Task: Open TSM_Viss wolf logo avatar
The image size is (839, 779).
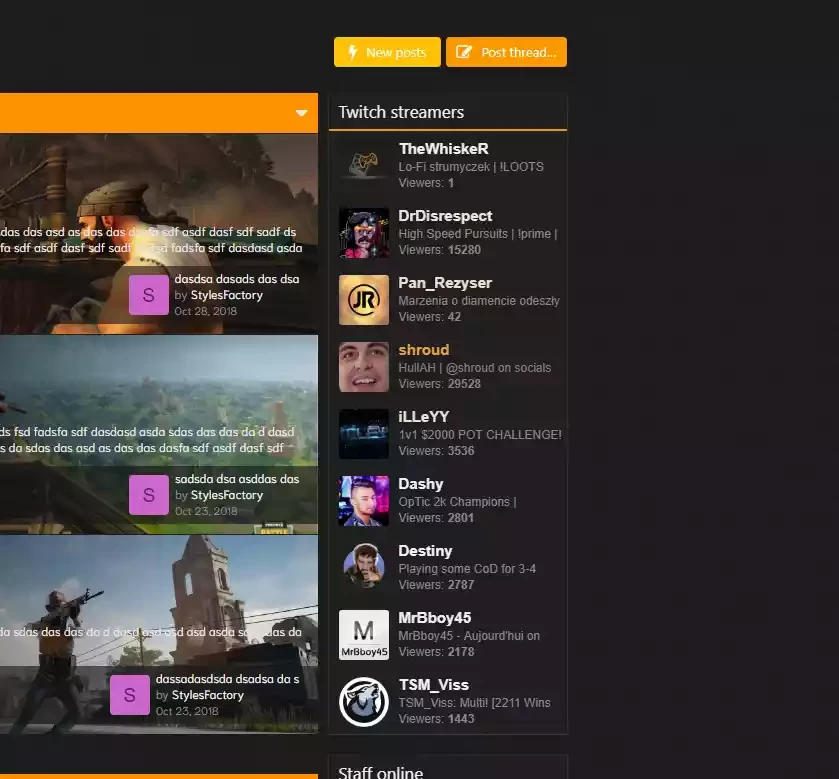Action: [364, 701]
